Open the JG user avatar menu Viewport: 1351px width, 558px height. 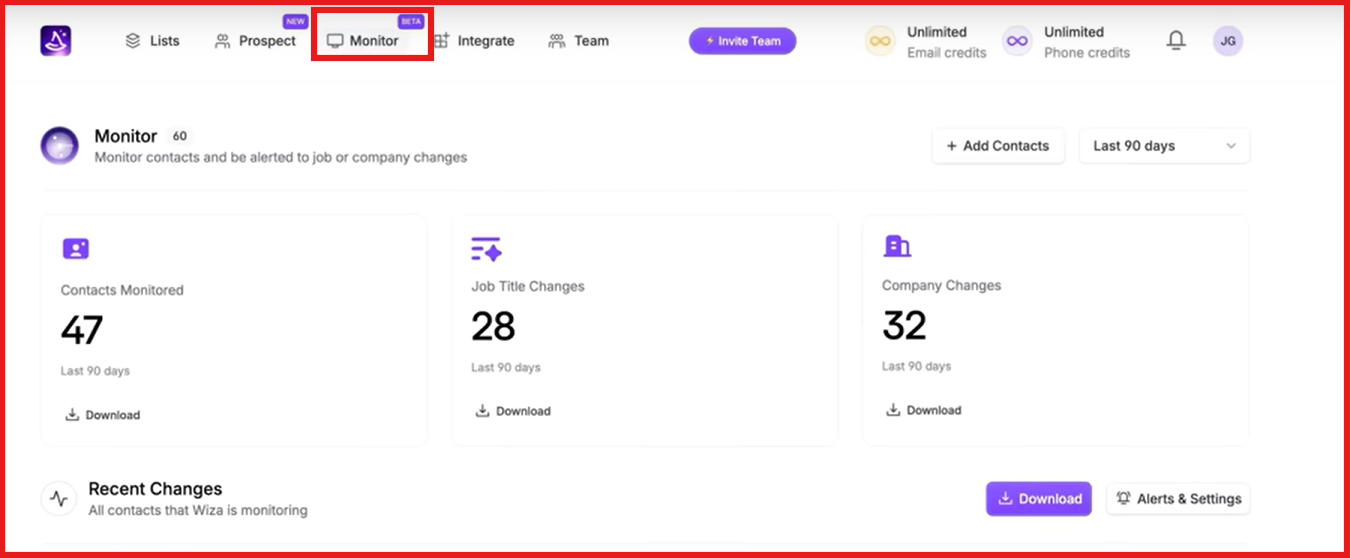tap(1228, 41)
